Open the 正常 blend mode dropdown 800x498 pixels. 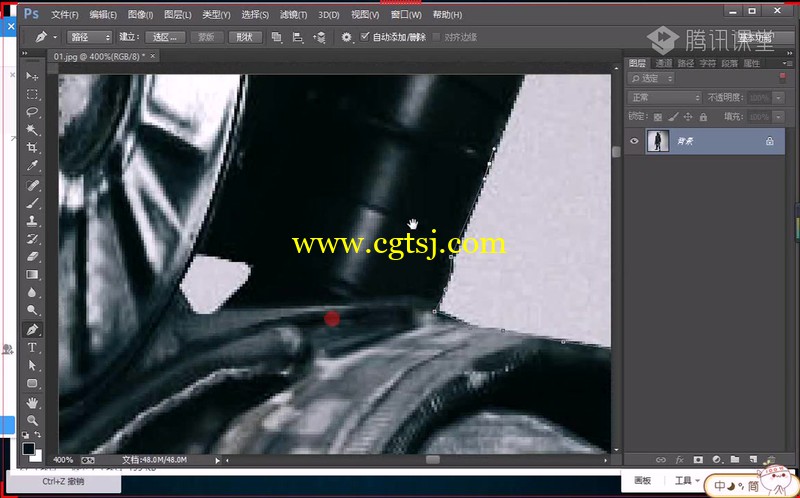(665, 97)
